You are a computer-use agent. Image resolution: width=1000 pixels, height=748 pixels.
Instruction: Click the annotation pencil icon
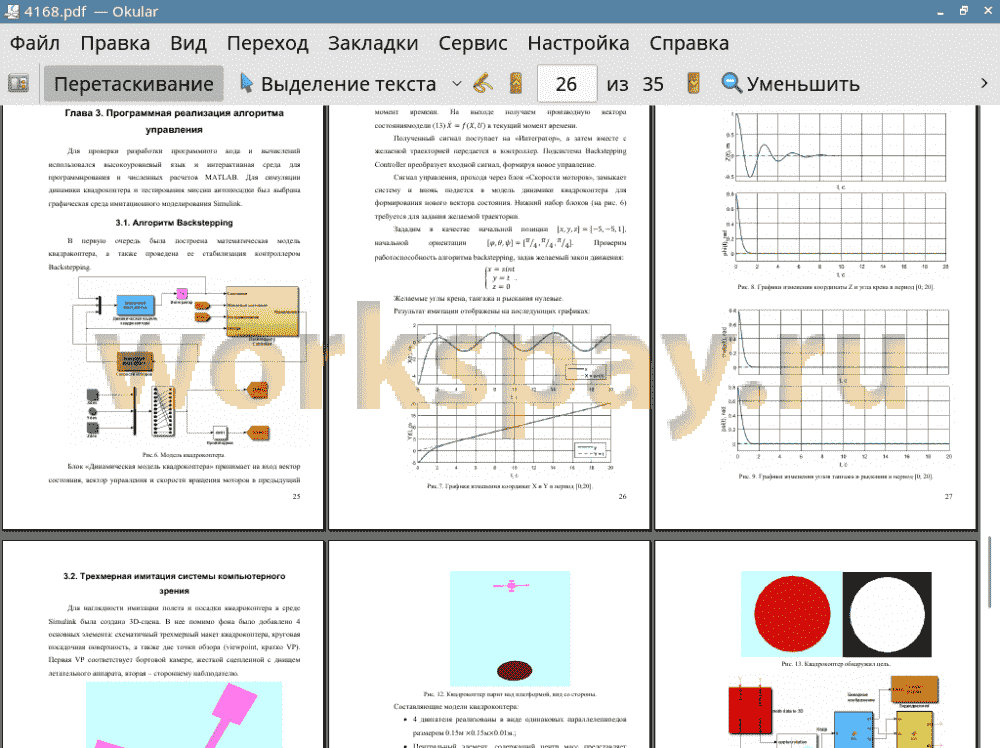(483, 84)
